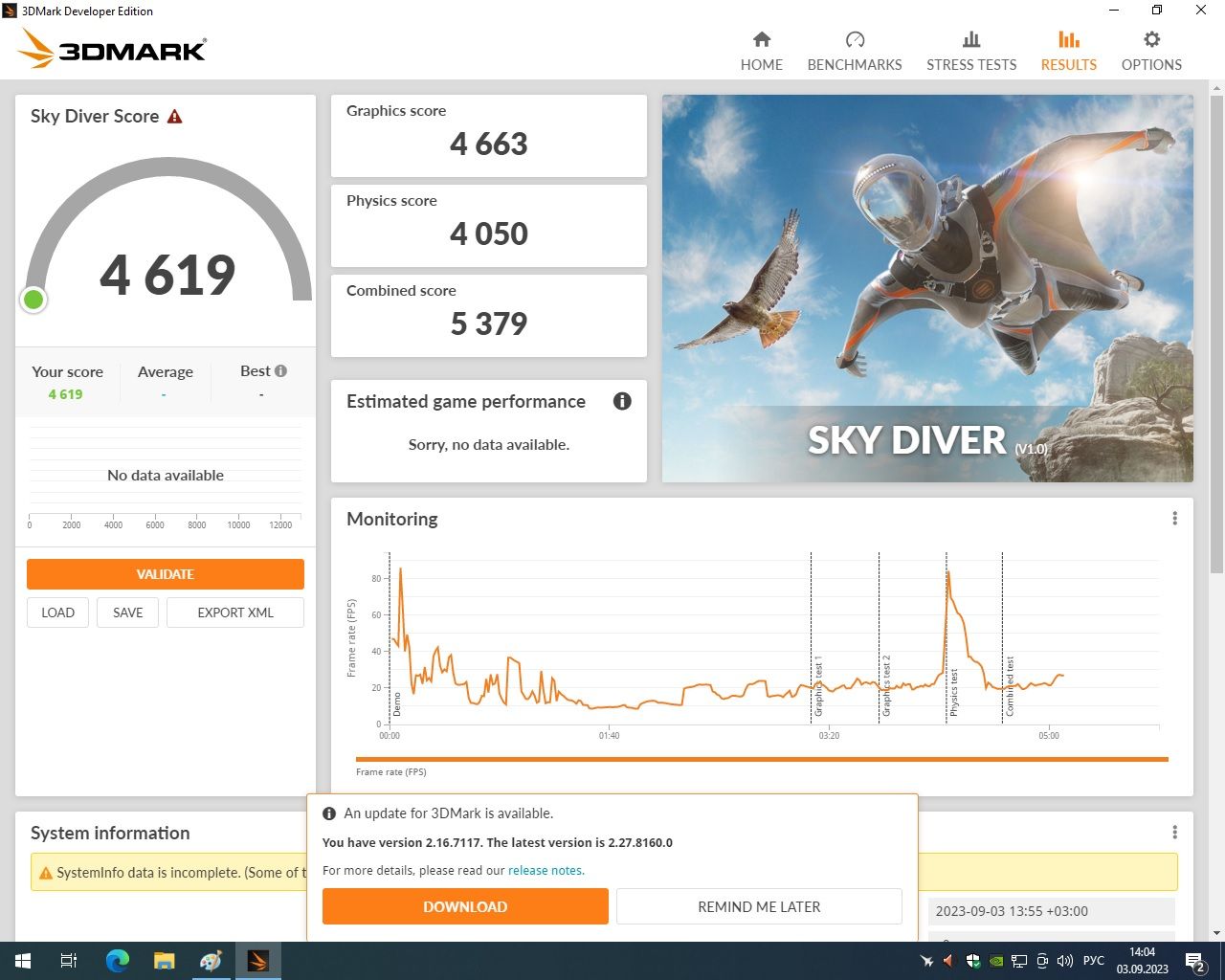1225x980 pixels.
Task: Click the Graphics score value 4 663
Action: tap(489, 145)
